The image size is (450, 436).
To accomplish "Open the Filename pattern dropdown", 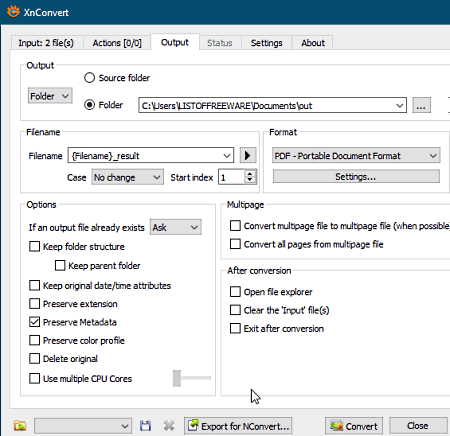I will pyautogui.click(x=227, y=156).
